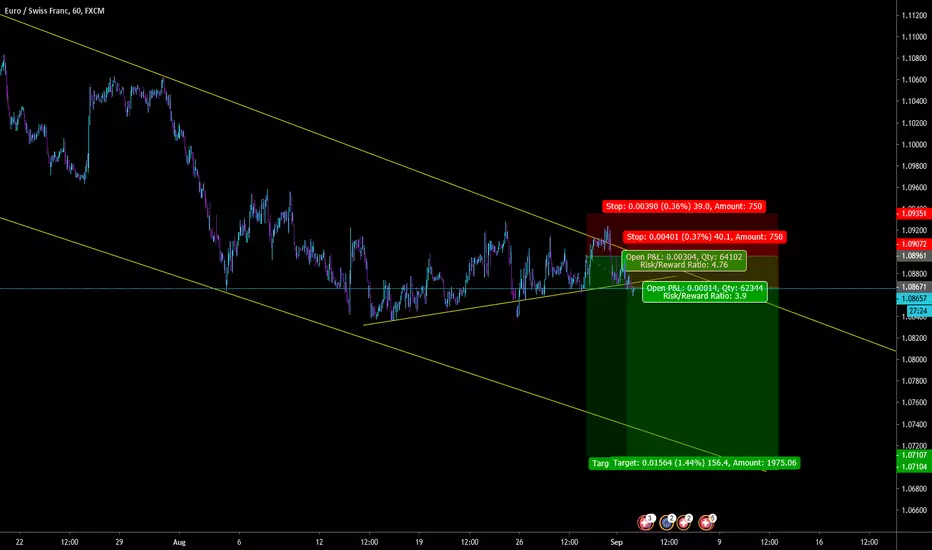932x550 pixels.
Task: Click the Aug label on time axis
Action: pos(179,542)
